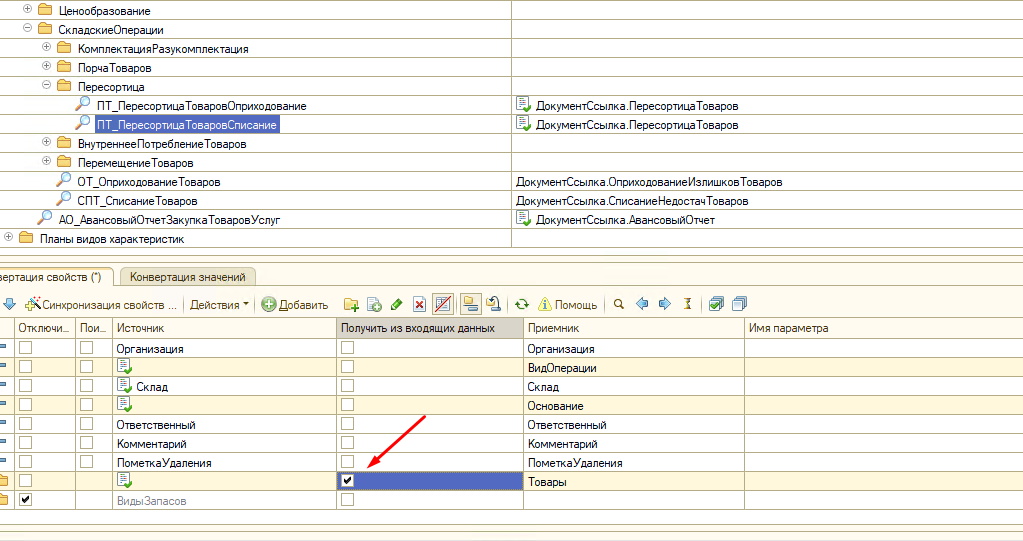
Task: Collapse the Пересортица folder
Action: click(x=47, y=87)
